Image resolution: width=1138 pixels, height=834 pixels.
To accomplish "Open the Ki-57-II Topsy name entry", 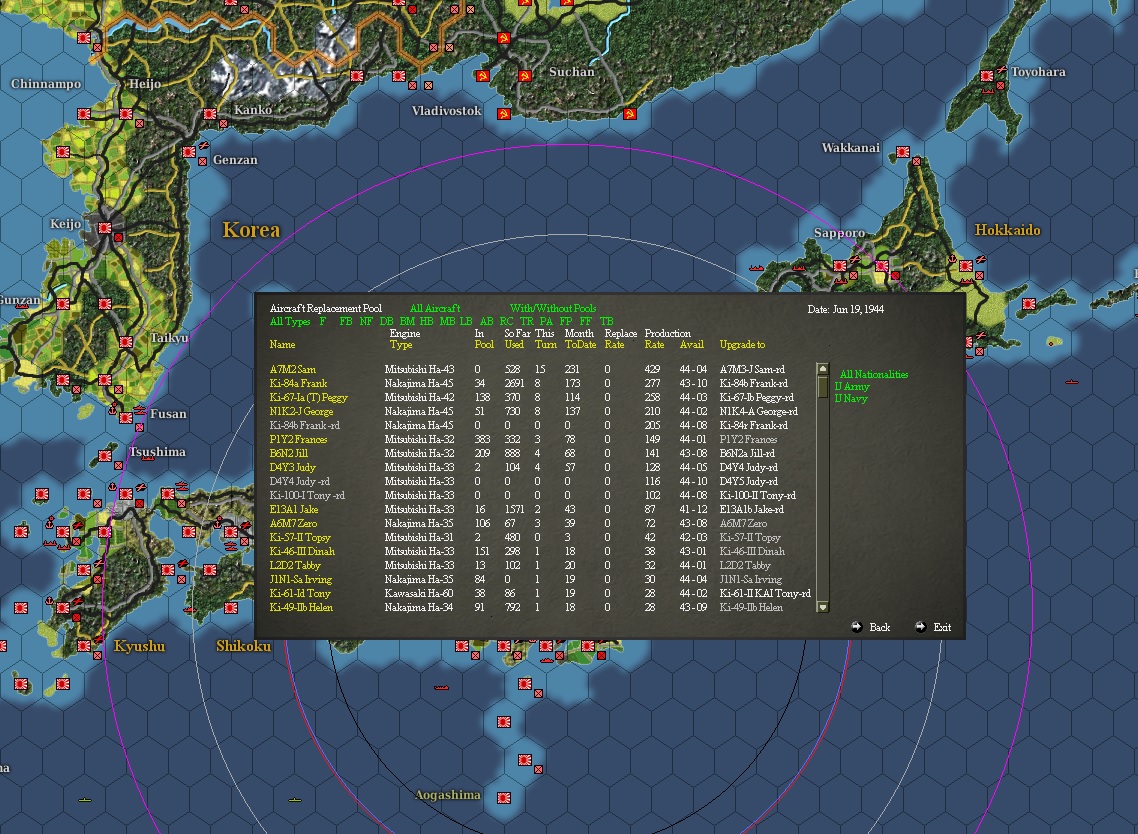I will [300, 537].
